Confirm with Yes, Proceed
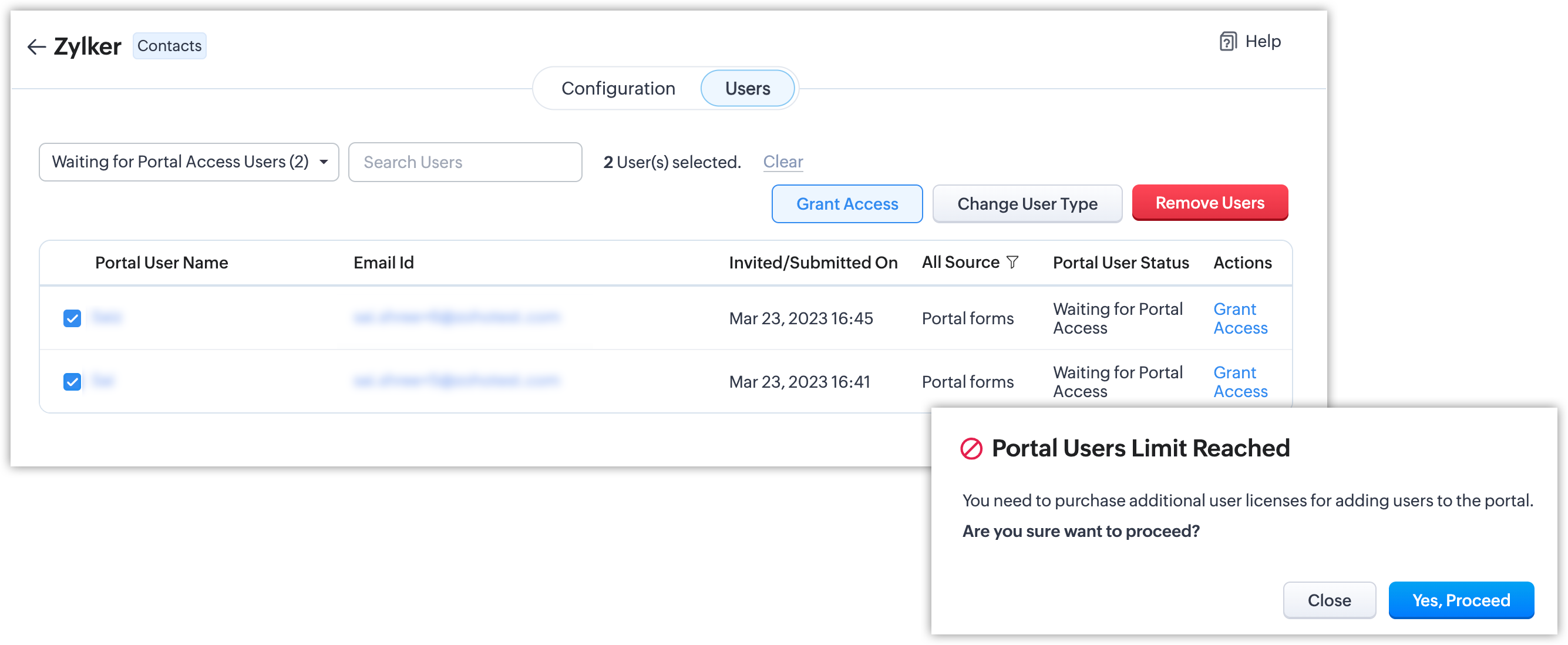1568x645 pixels. (1461, 600)
